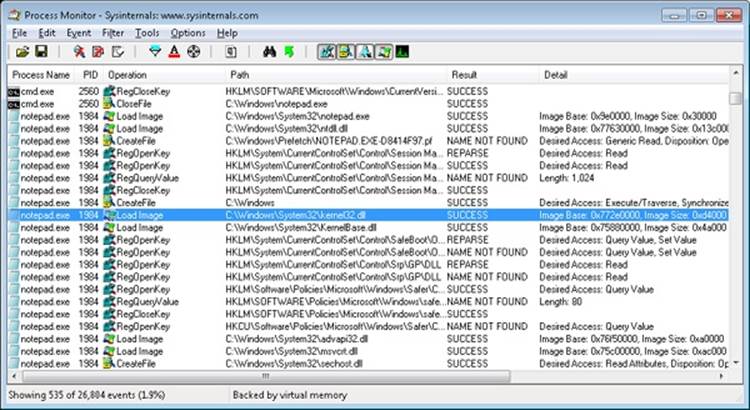The height and width of the screenshot is (410, 750).
Task: Clear the display with Clear icon
Action: point(117,52)
